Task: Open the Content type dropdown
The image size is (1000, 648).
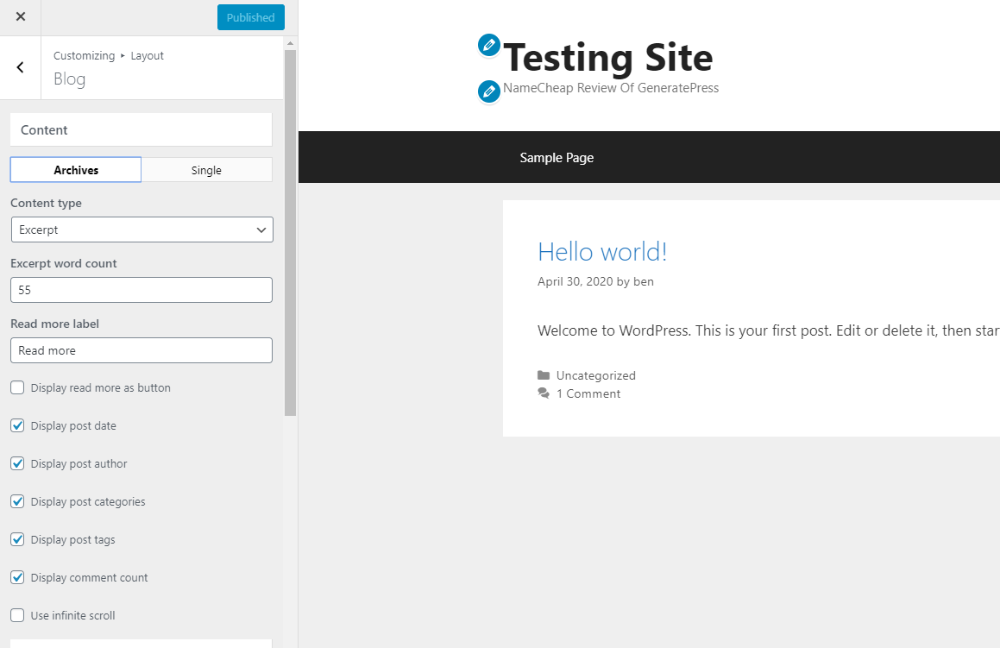Action: tap(142, 230)
